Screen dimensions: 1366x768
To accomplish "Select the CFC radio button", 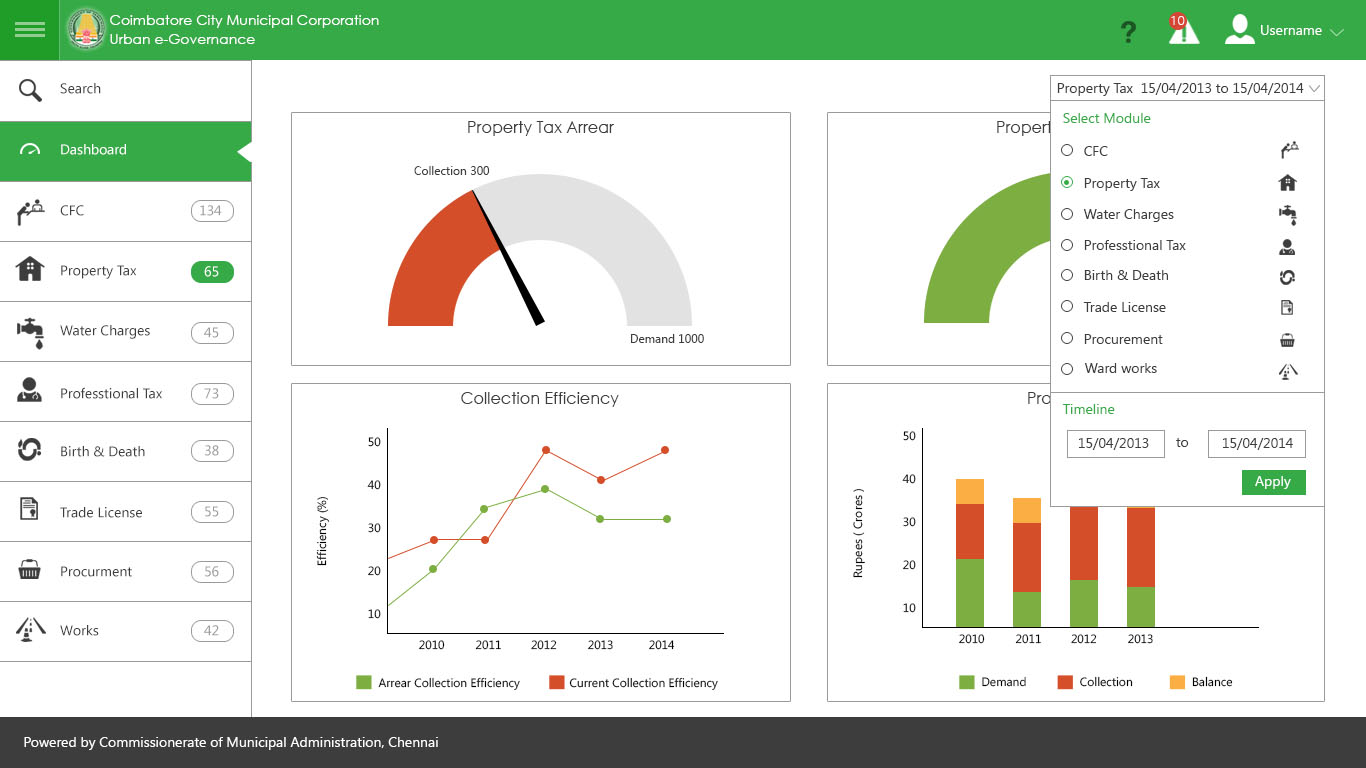I will tap(1067, 150).
